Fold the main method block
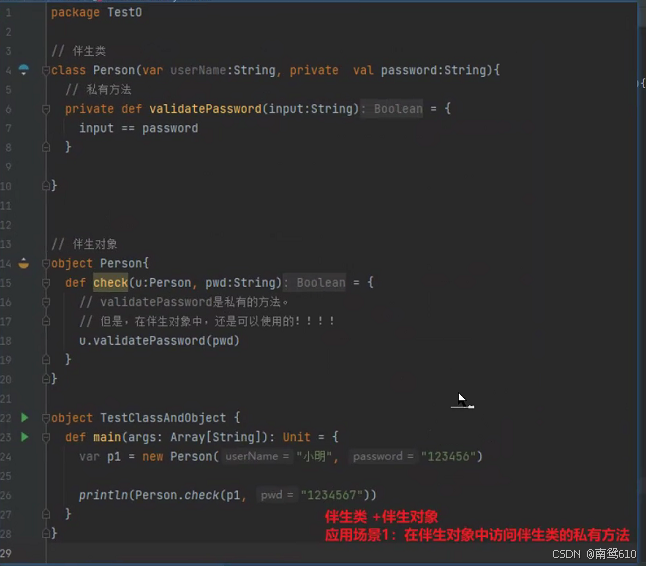This screenshot has height=566, width=646. (x=46, y=437)
